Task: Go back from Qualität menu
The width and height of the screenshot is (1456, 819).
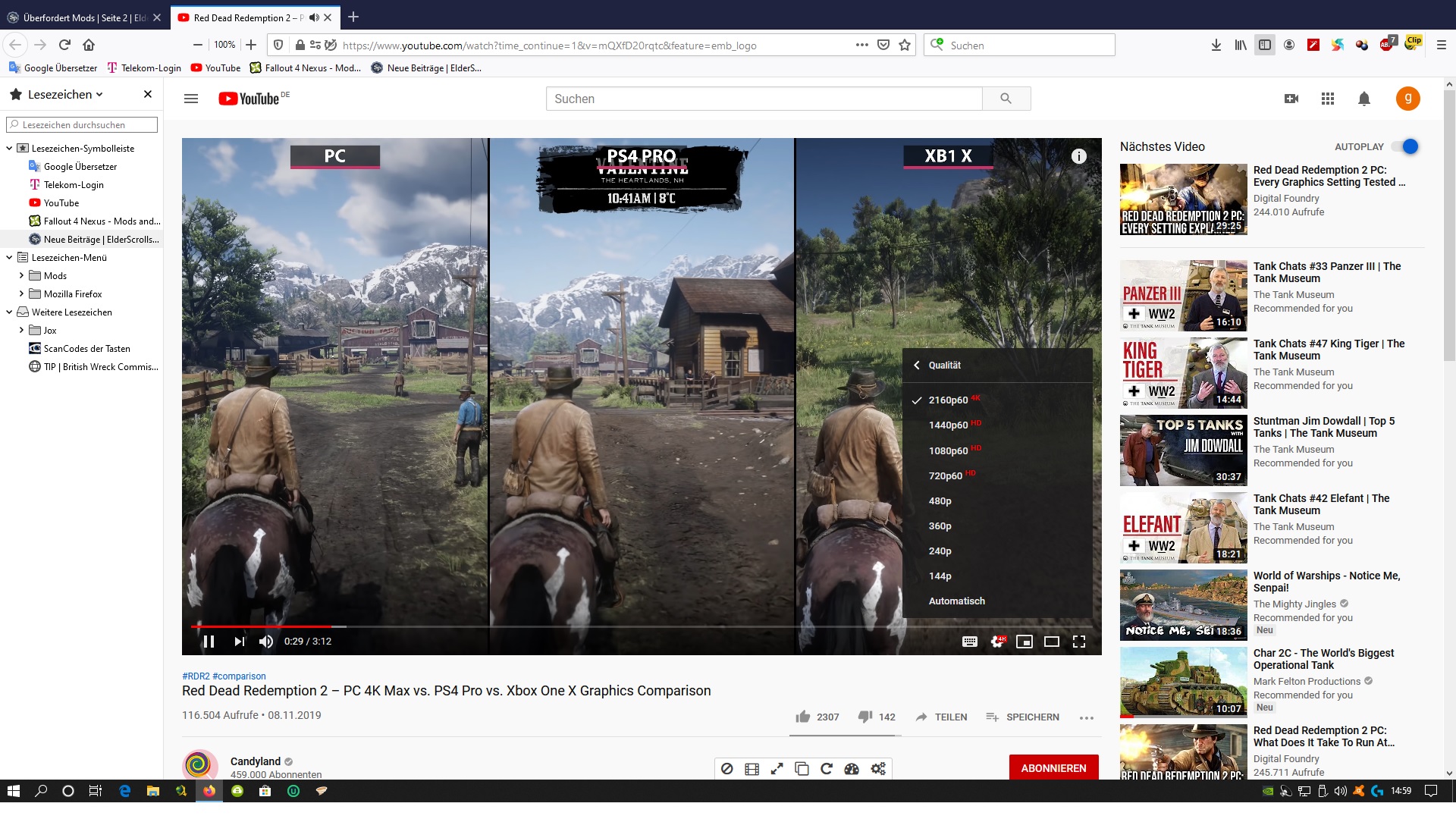Action: point(917,365)
